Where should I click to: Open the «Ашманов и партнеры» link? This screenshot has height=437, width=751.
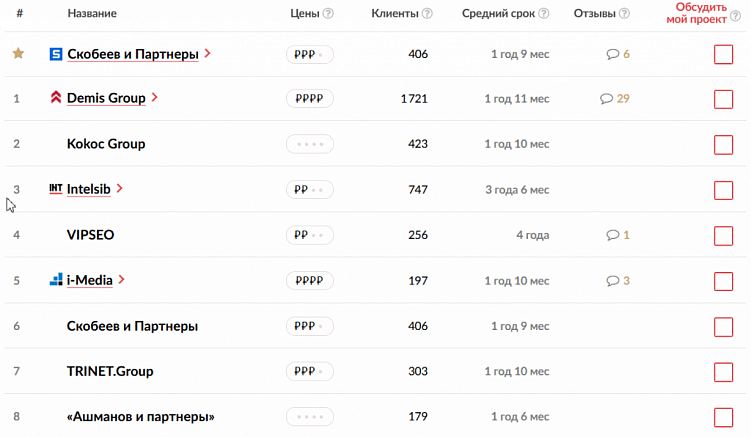coord(140,416)
